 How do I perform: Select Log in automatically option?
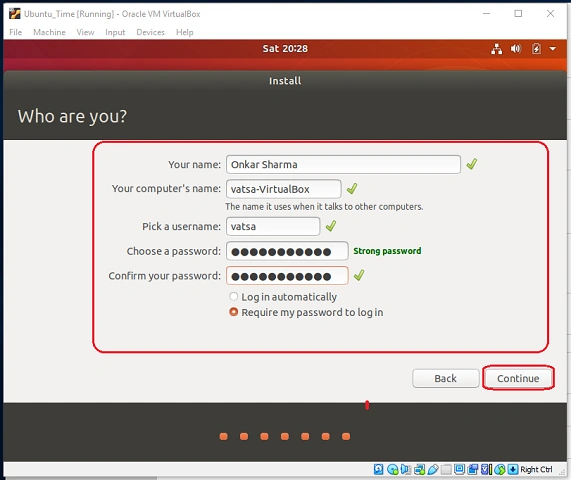click(283, 297)
